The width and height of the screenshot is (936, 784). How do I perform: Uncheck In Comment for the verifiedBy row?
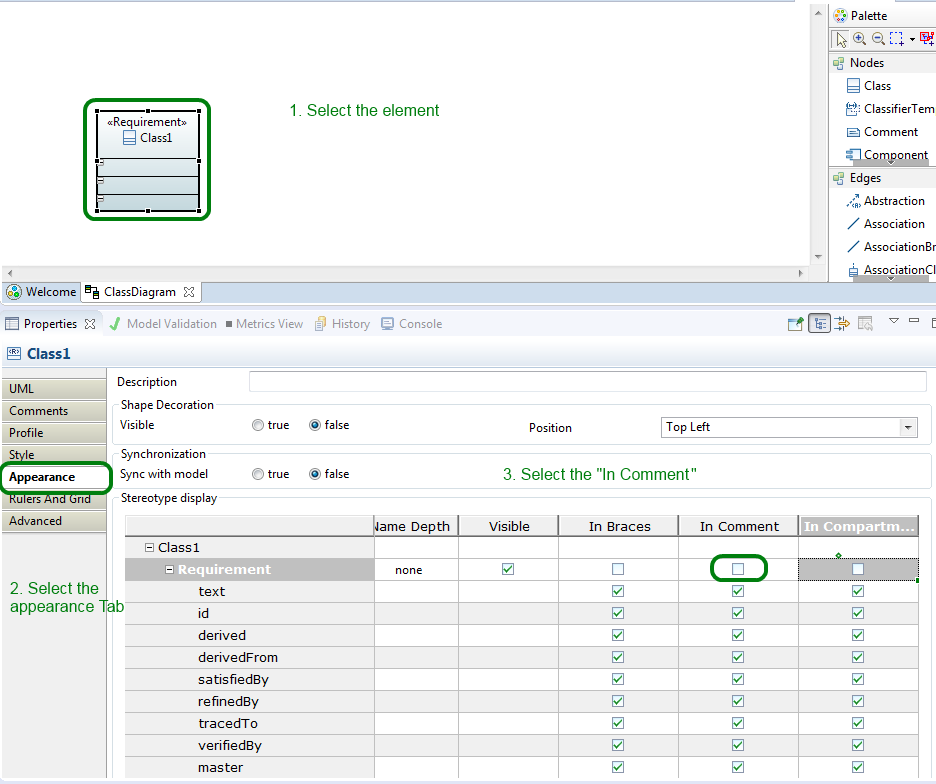pyautogui.click(x=738, y=745)
